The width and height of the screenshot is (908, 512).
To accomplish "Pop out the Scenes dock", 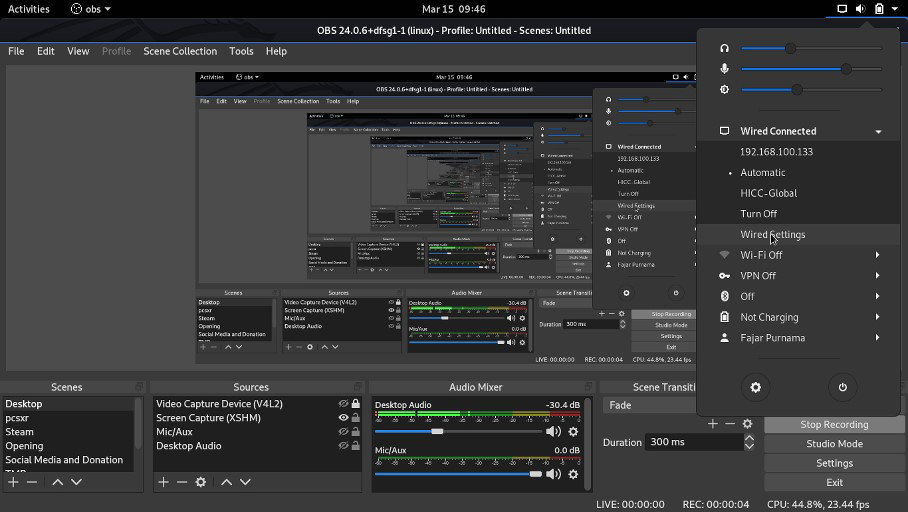I will pyautogui.click(x=139, y=387).
